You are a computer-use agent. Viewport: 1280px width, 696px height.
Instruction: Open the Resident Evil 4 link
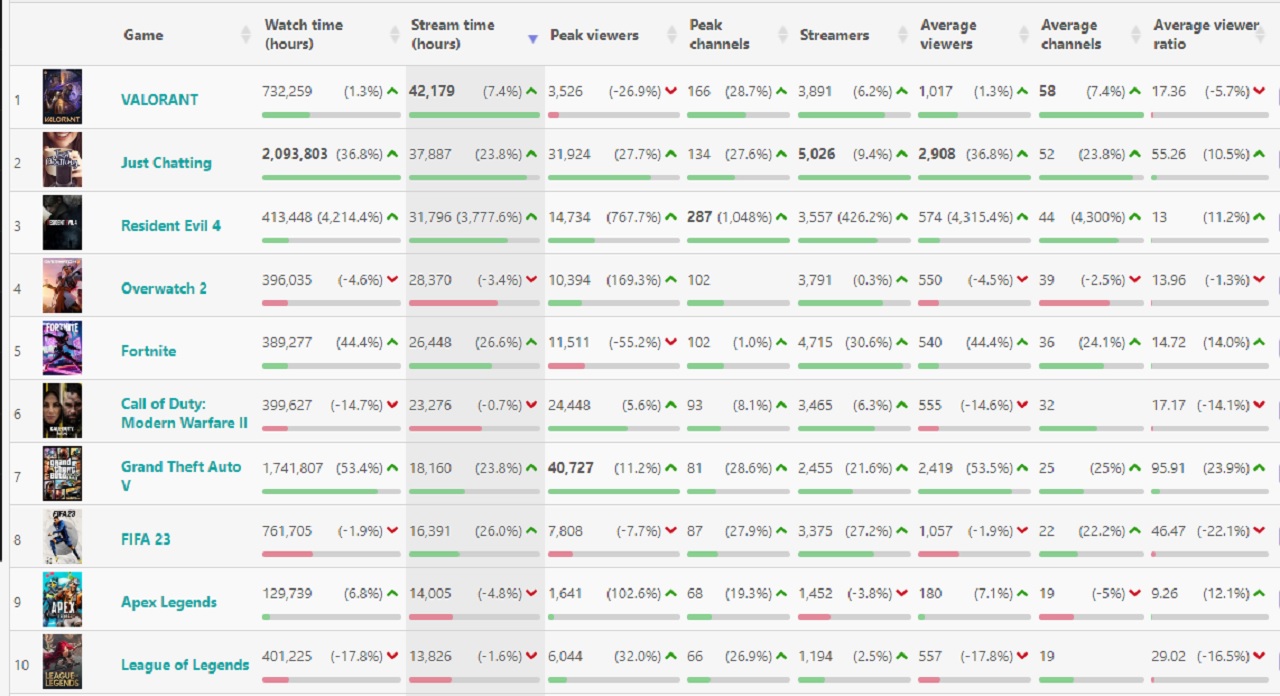point(171,226)
